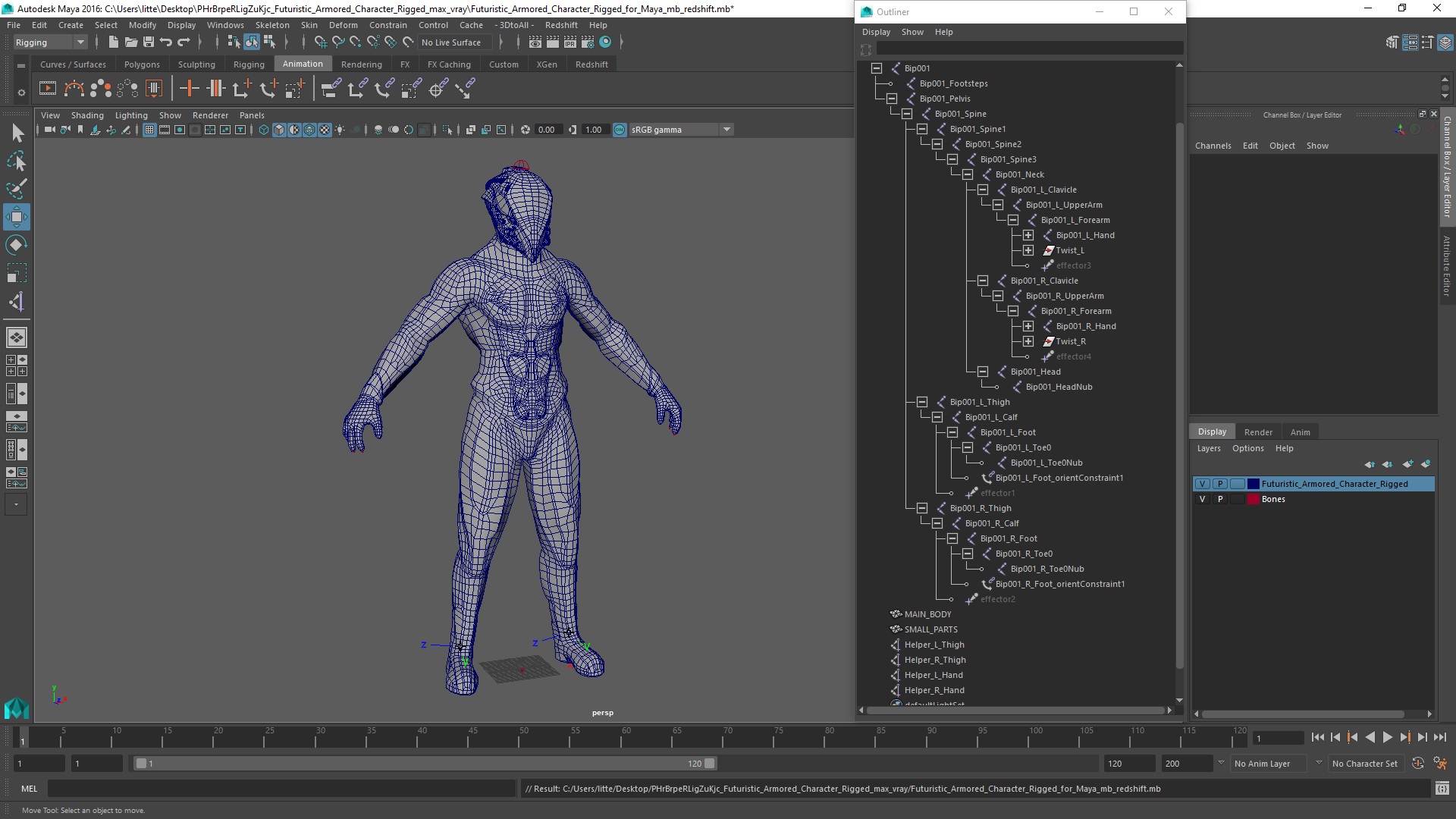Click the No Live Surface field
The height and width of the screenshot is (819, 1456).
455,42
